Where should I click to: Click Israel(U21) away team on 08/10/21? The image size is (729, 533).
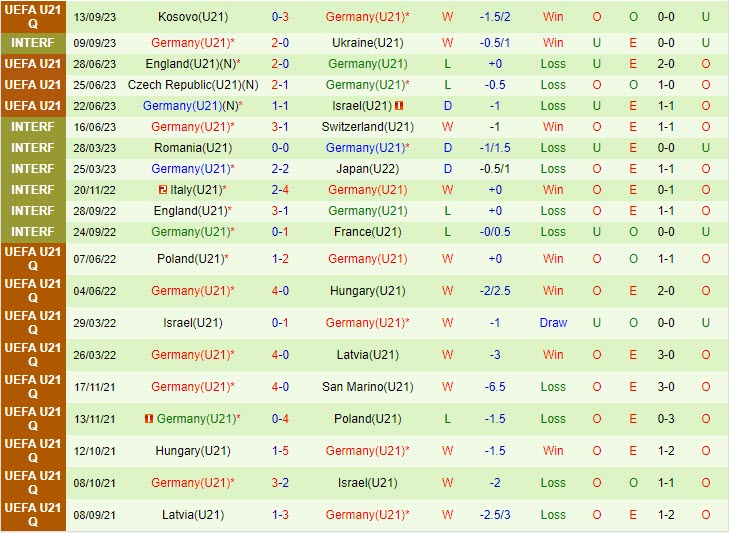[367, 483]
